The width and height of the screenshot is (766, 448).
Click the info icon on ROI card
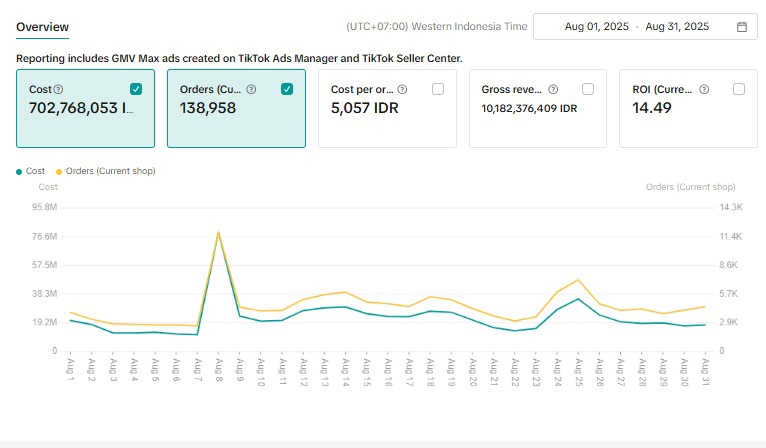coord(703,90)
